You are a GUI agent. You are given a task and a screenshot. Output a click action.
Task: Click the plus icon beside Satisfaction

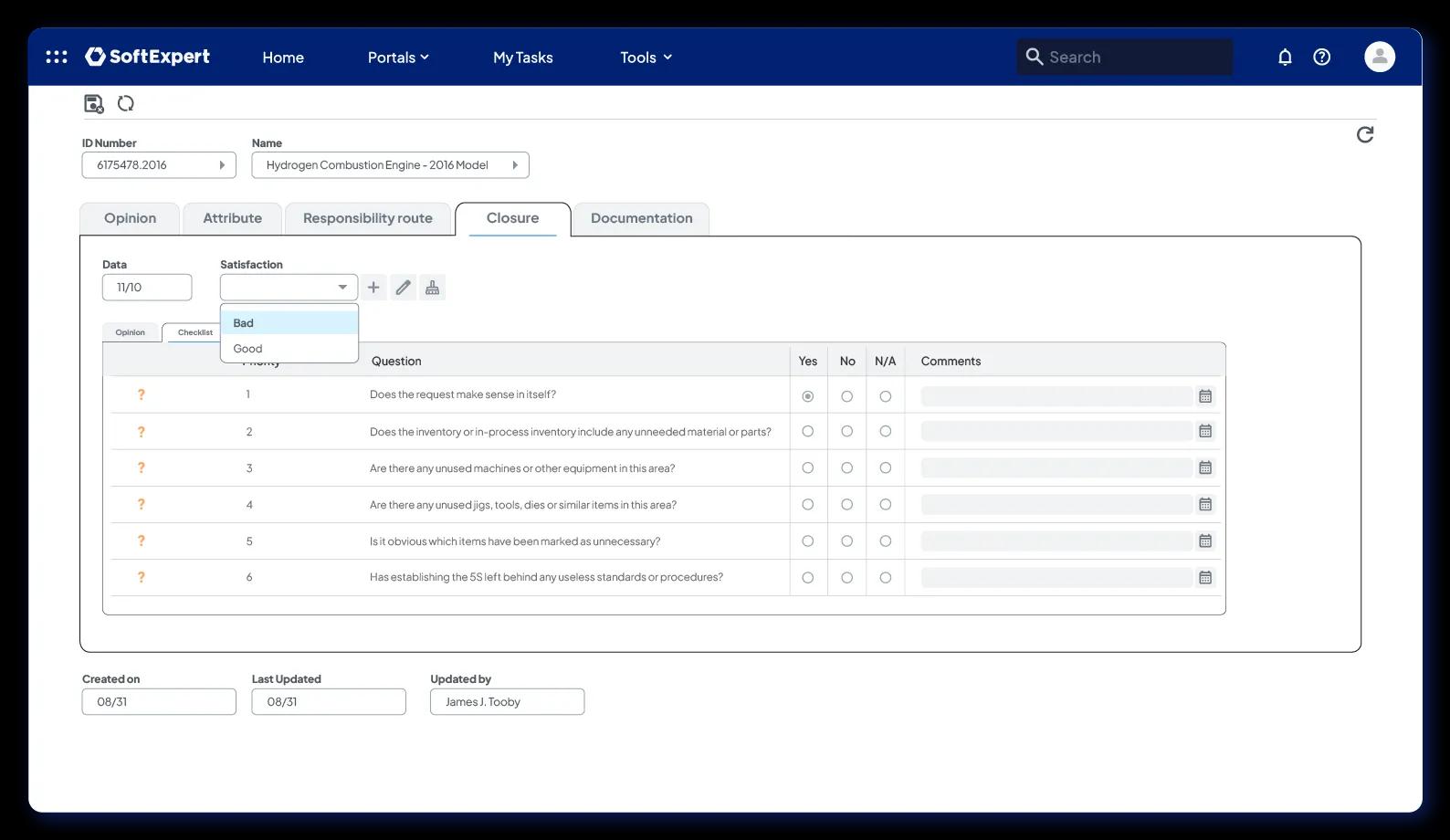(373, 288)
